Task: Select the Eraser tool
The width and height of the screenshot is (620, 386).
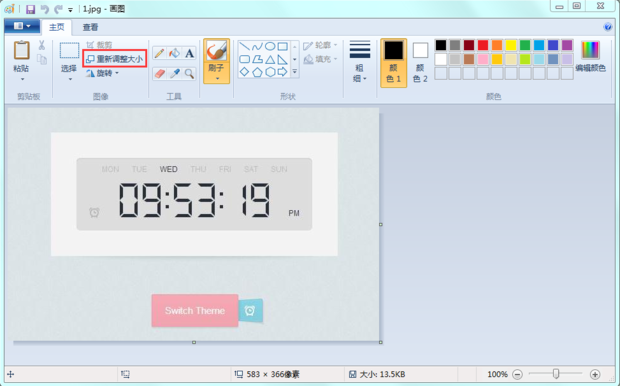Action: click(159, 73)
